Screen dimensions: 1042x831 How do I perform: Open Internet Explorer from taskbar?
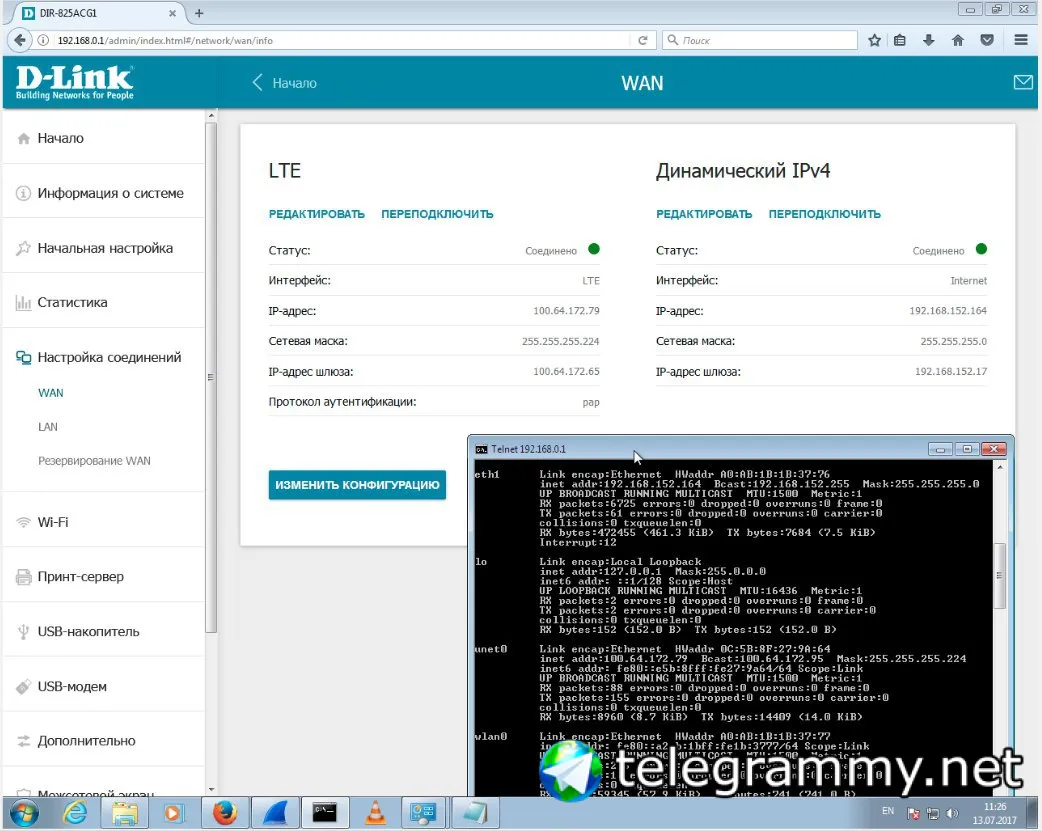(x=74, y=813)
